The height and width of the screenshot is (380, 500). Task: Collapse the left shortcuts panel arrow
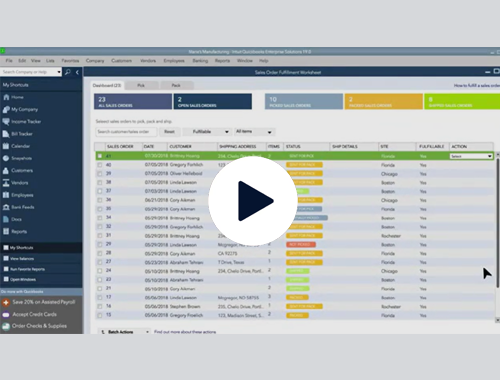tap(77, 72)
